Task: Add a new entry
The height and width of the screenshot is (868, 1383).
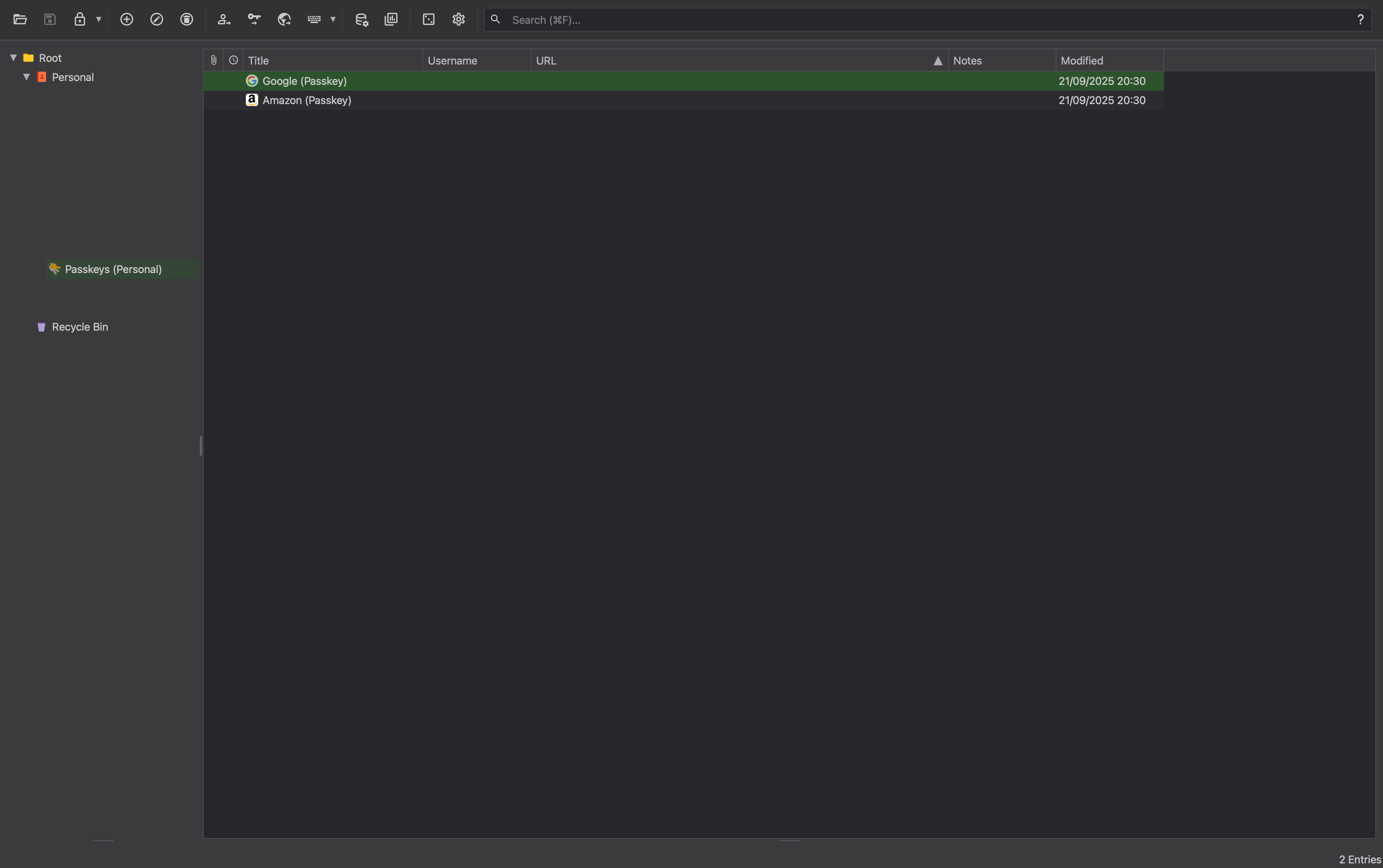Action: point(127,20)
